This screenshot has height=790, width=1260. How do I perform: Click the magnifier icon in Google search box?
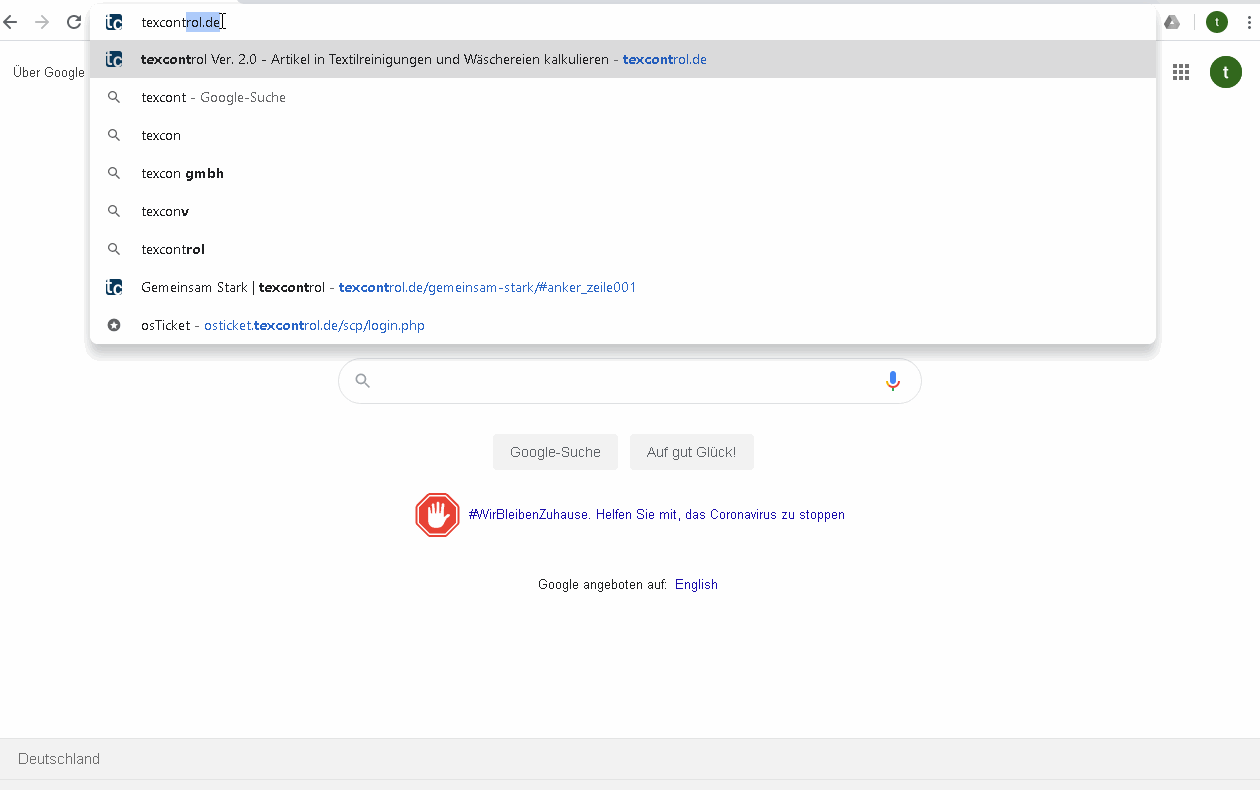363,381
